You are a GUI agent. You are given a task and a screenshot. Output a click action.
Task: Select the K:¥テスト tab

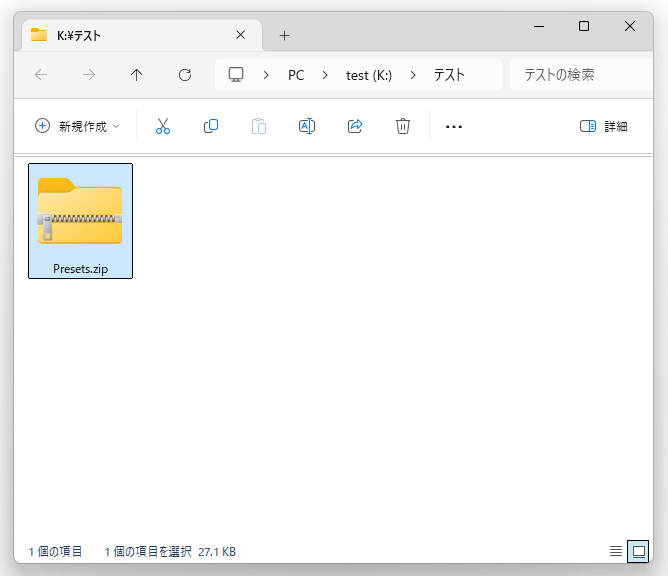pyautogui.click(x=142, y=35)
